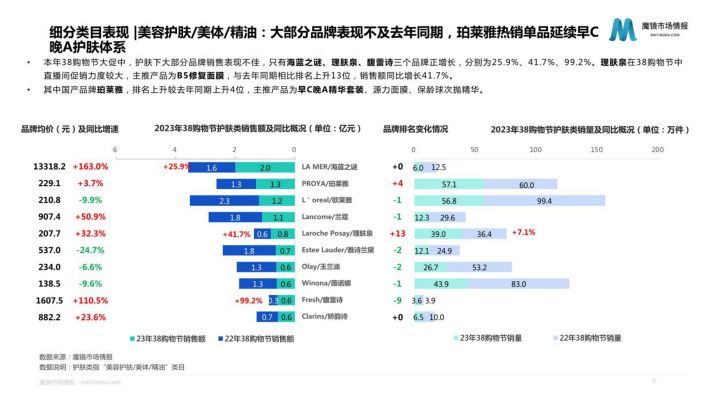The image size is (710, 399).
Task: Click the 品牌排名变化情况 column heading
Action: (415, 129)
